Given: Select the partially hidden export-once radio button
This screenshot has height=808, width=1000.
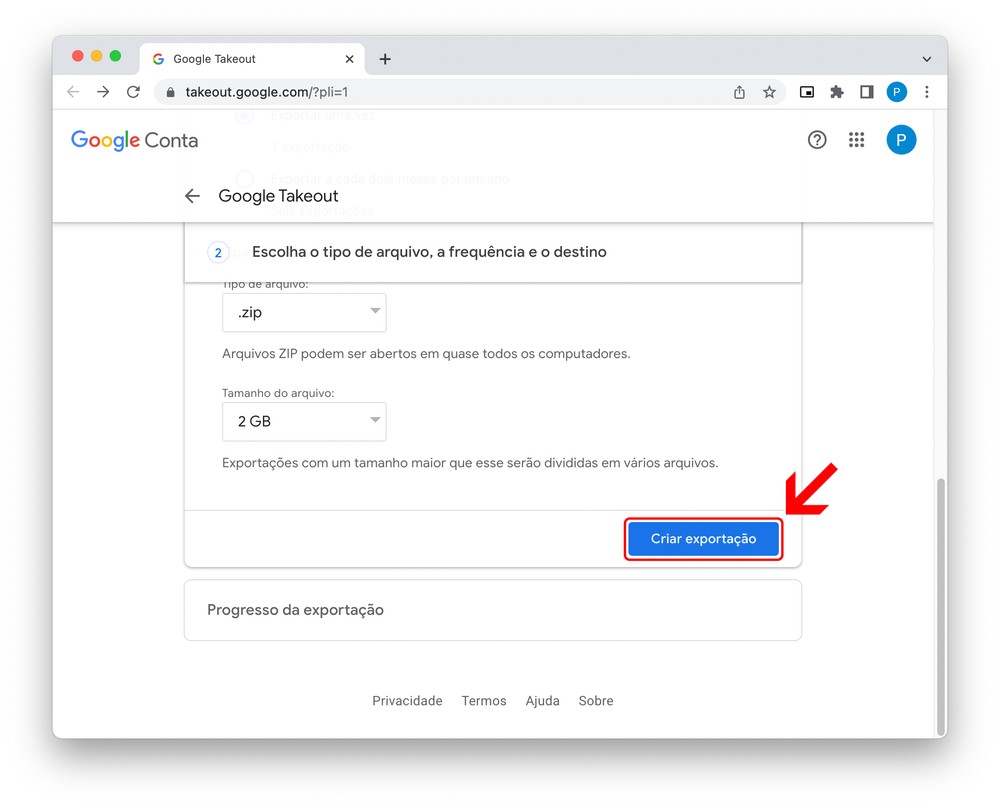Looking at the screenshot, I should [244, 116].
